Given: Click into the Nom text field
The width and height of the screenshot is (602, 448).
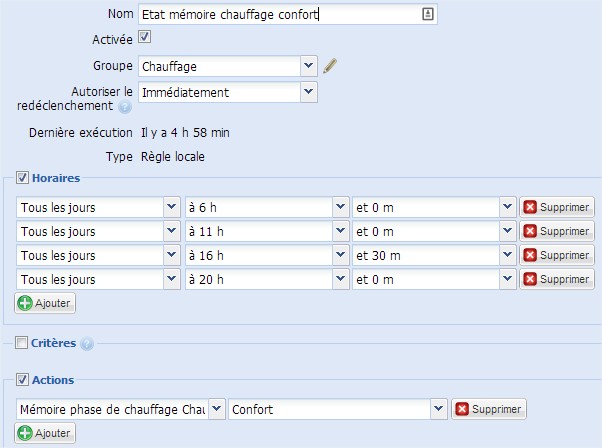Looking at the screenshot, I should [280, 15].
